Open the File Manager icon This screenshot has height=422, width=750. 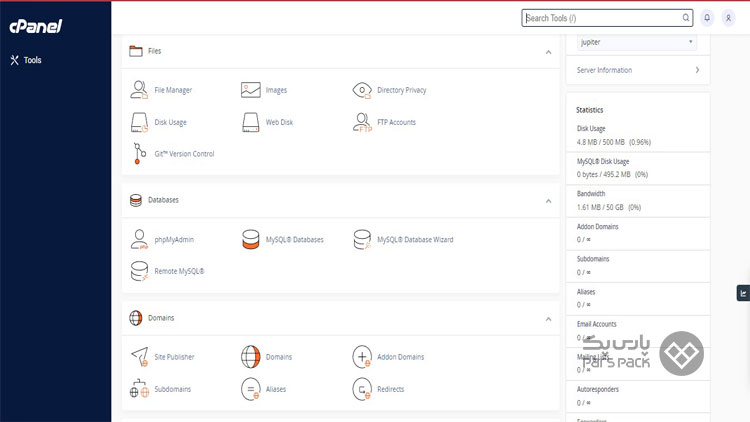click(139, 90)
